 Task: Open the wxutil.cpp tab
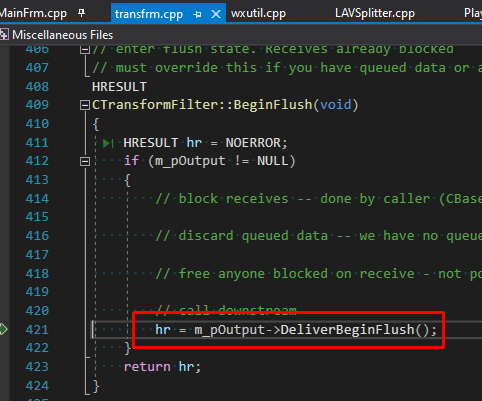tap(258, 14)
